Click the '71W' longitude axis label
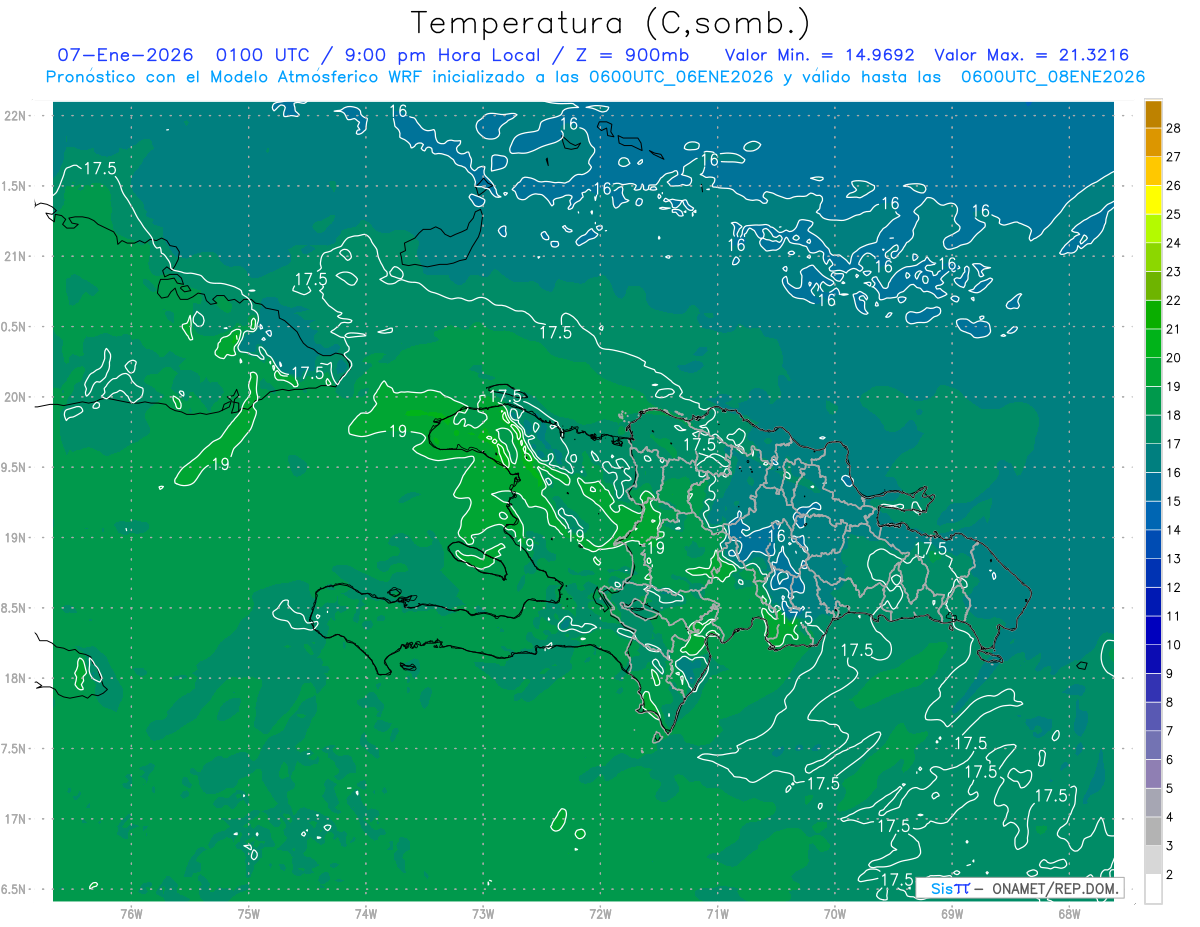The height and width of the screenshot is (927, 1200). point(717,913)
